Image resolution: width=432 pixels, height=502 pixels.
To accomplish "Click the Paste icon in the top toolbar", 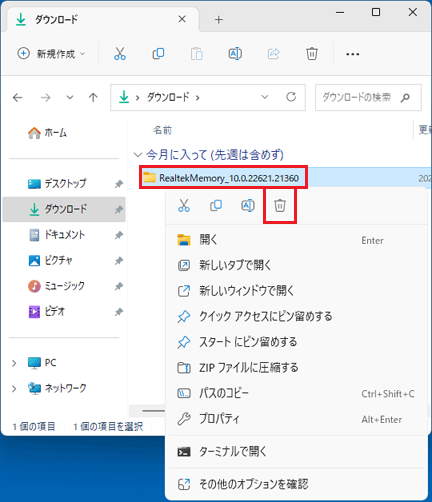I will [x=197, y=54].
